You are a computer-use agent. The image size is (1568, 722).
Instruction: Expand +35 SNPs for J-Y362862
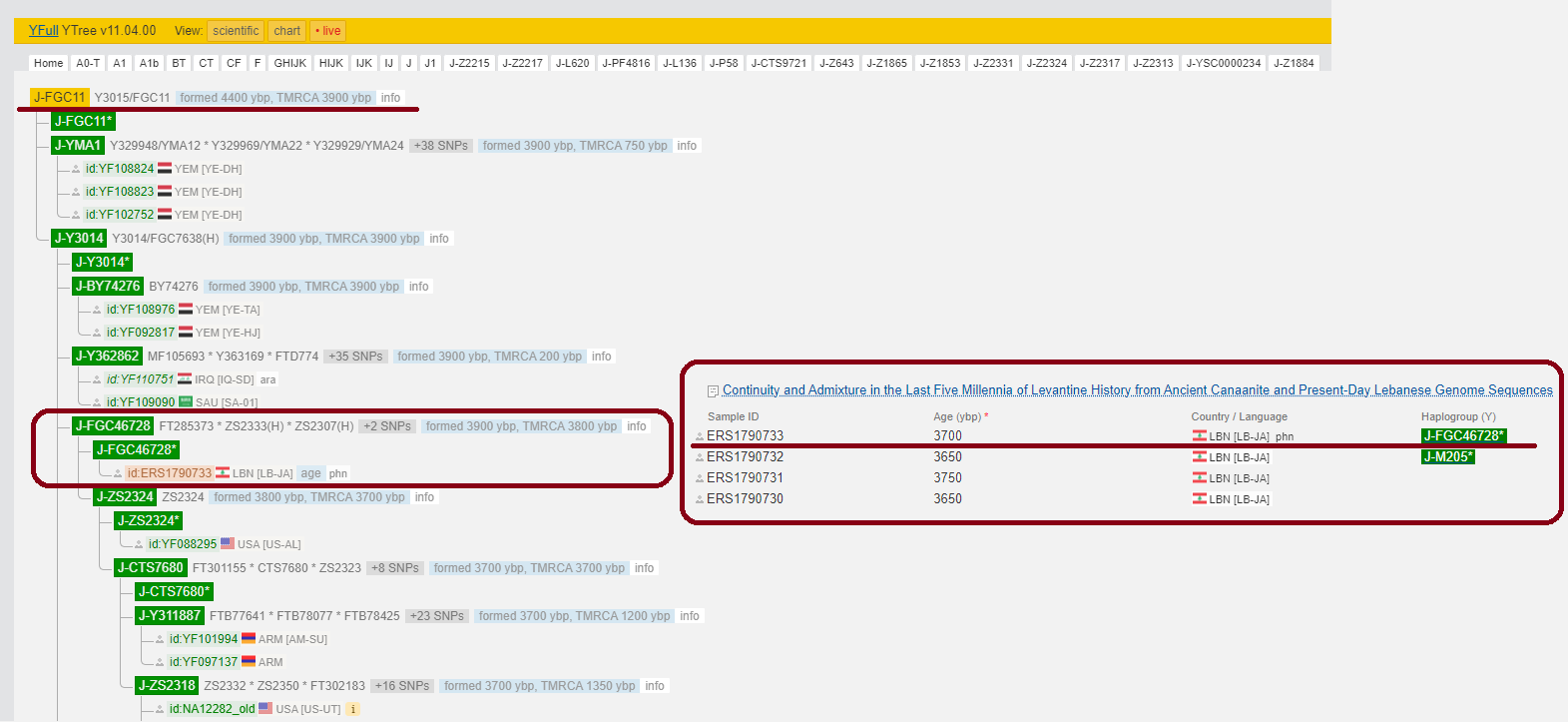(x=356, y=357)
